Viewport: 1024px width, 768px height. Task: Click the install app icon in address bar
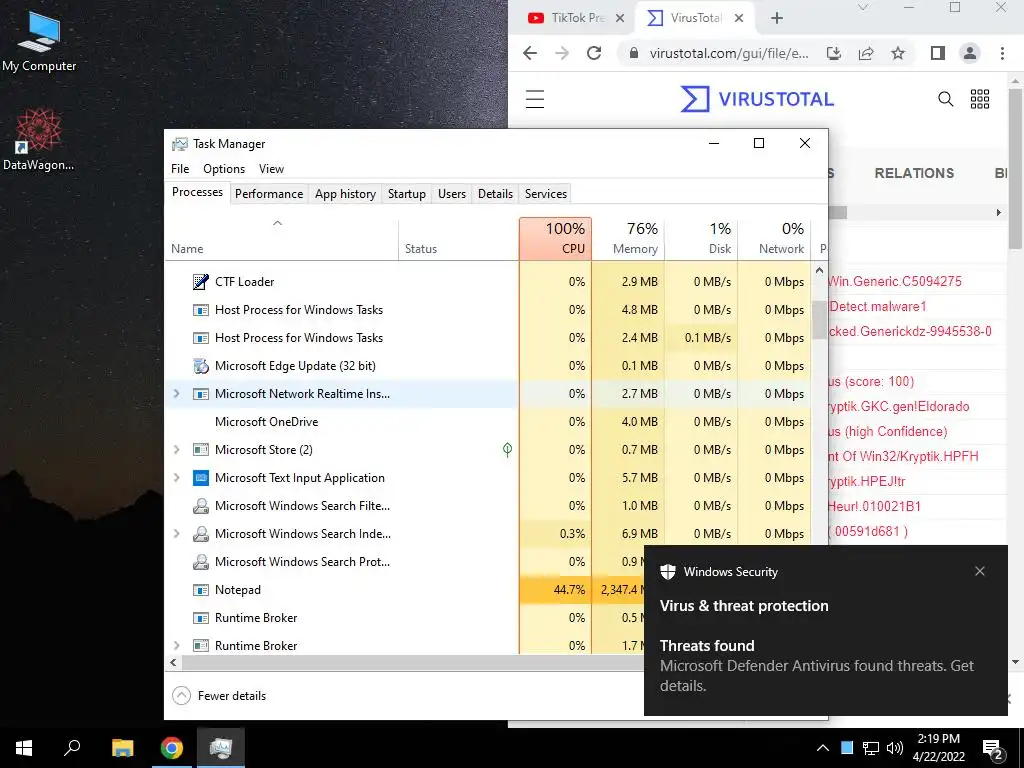[834, 53]
